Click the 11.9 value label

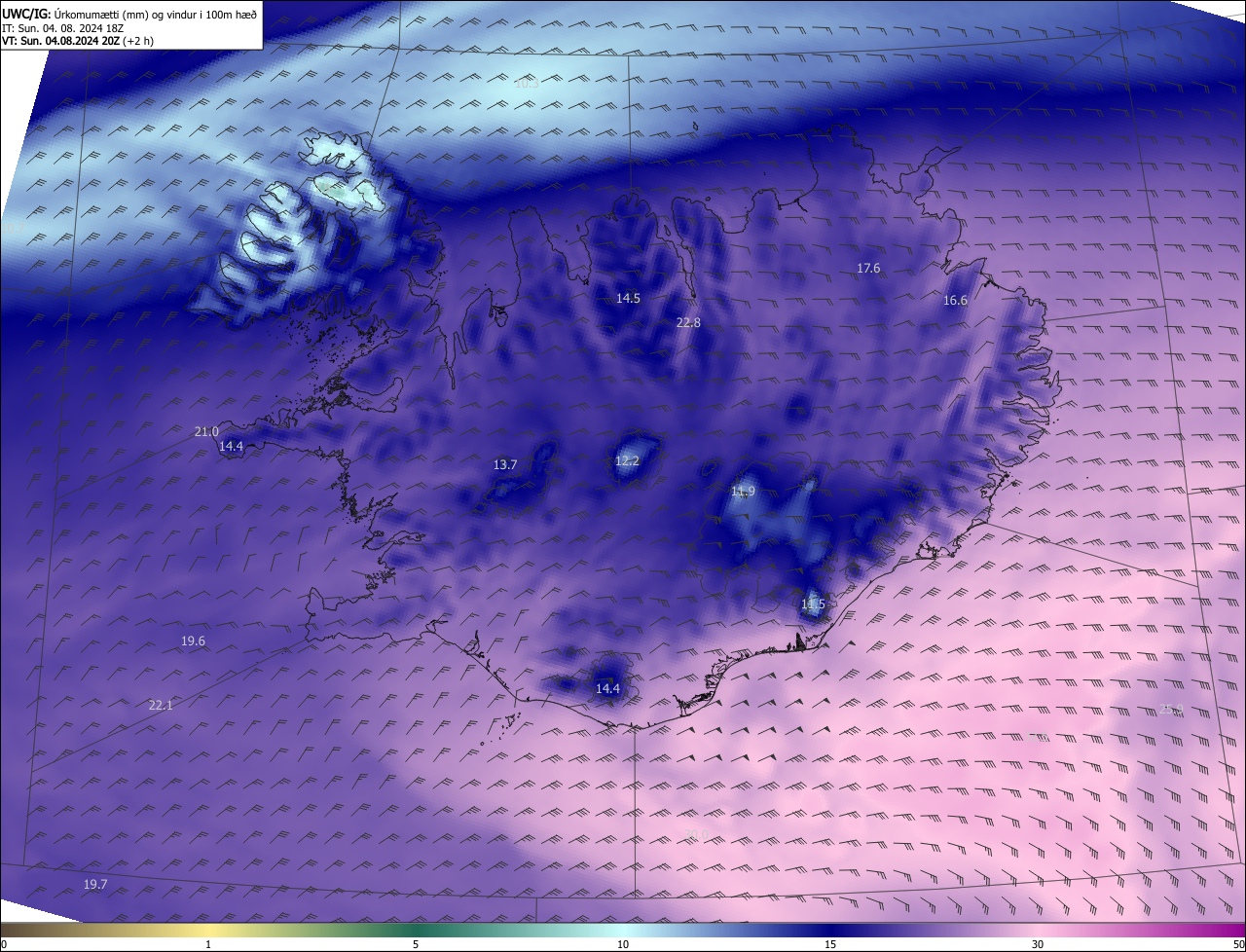[743, 491]
